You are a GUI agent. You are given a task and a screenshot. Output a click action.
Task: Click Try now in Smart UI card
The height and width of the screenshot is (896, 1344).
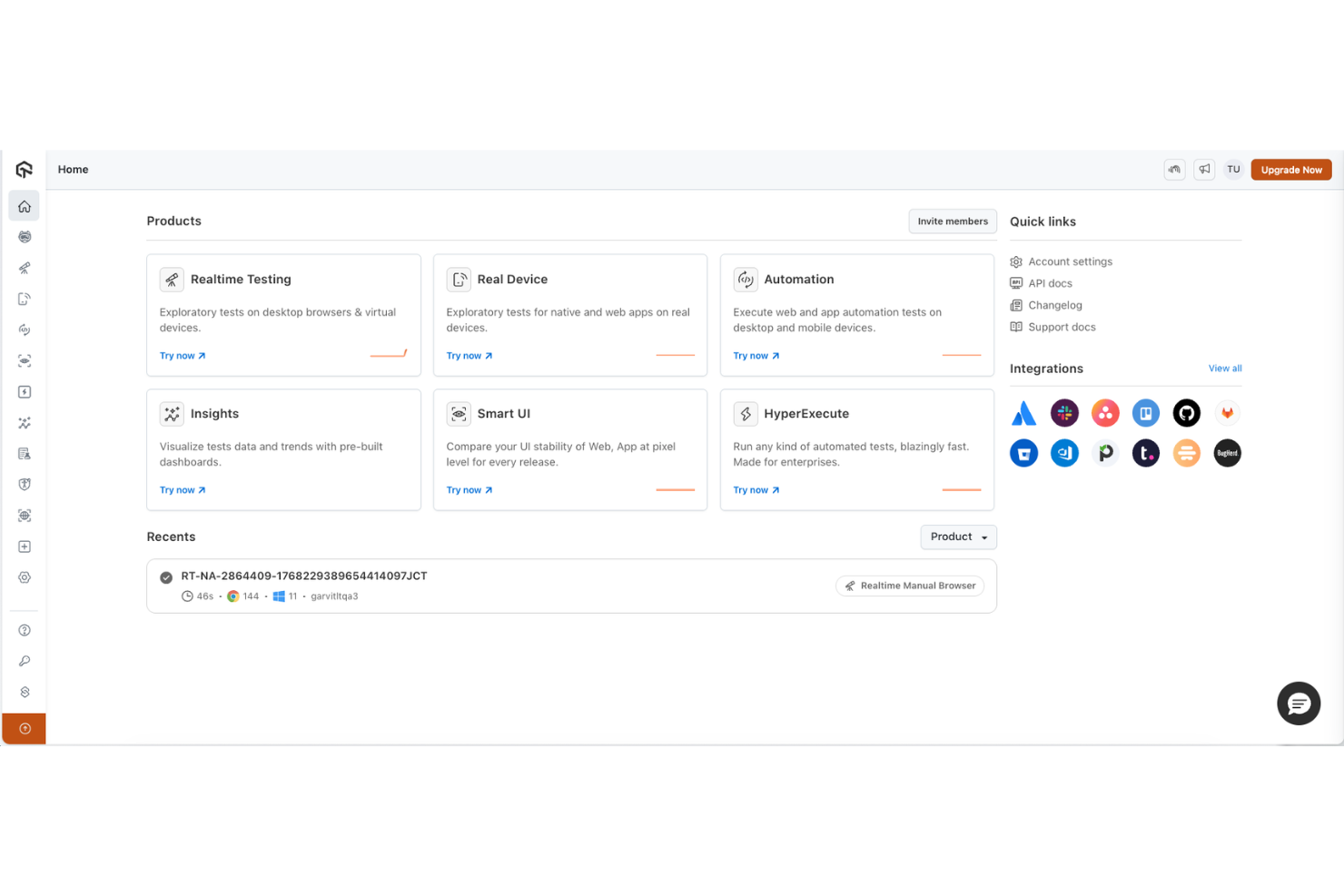coord(469,490)
